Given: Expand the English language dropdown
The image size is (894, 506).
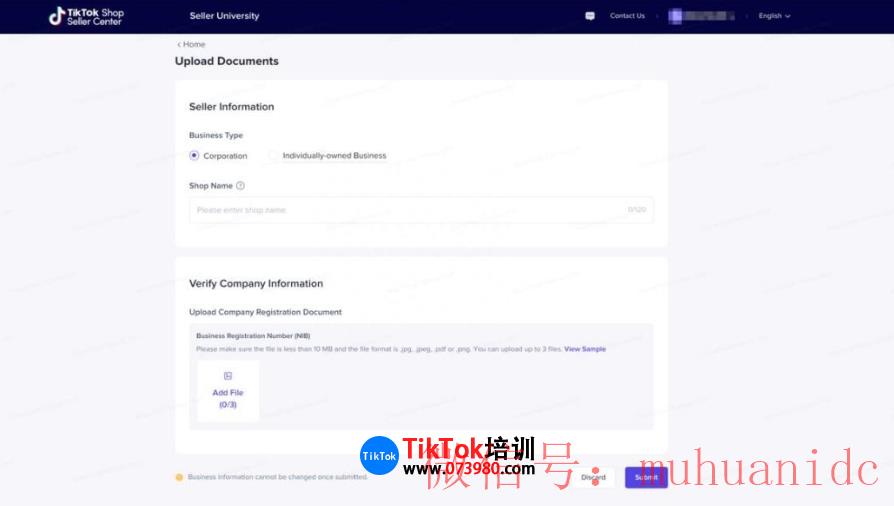Looking at the screenshot, I should (x=774, y=16).
